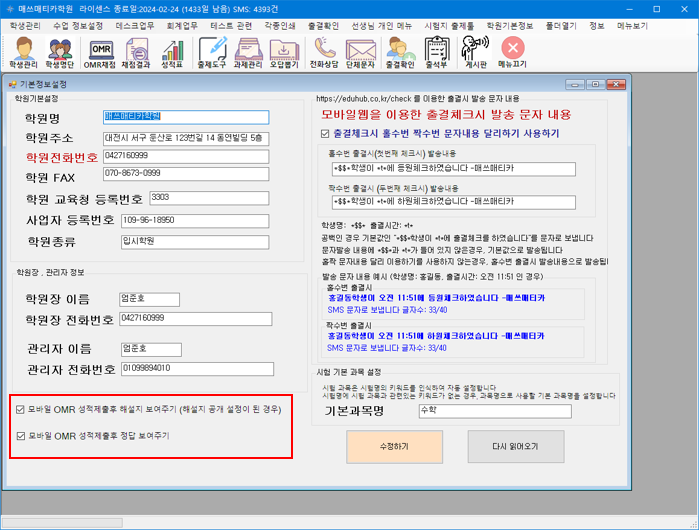The image size is (699, 530).
Task: Open the 테스트 관련 menu
Action: 231,26
